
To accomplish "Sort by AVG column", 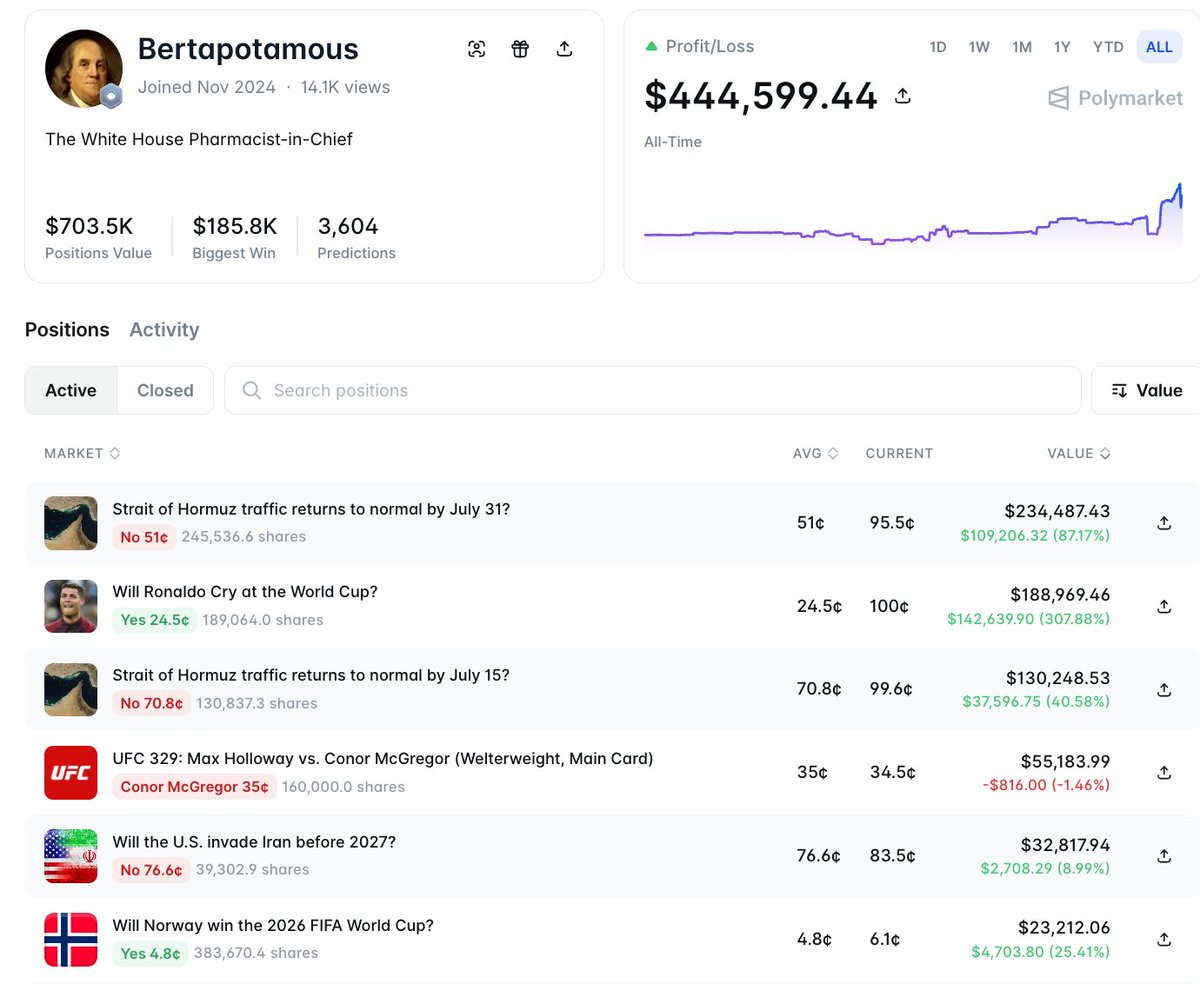I will click(x=815, y=453).
